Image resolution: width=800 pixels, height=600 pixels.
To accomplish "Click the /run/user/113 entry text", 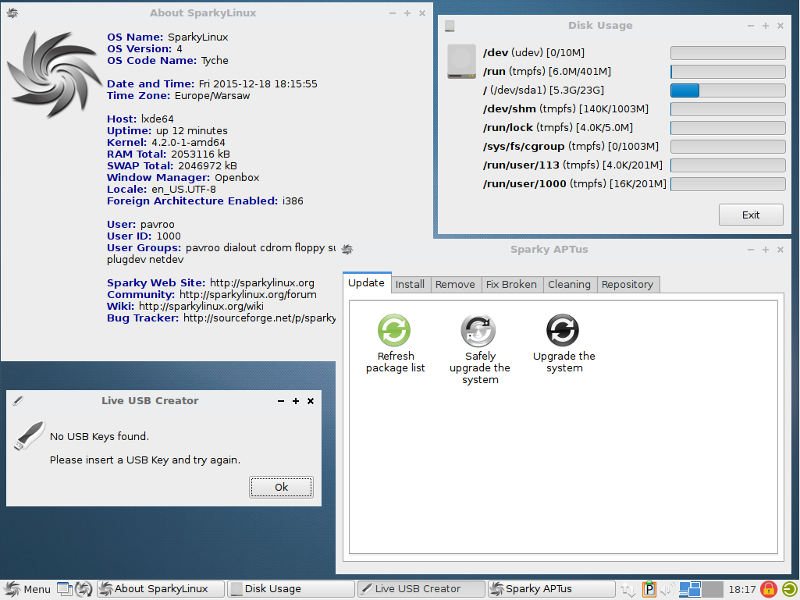I will (x=572, y=165).
